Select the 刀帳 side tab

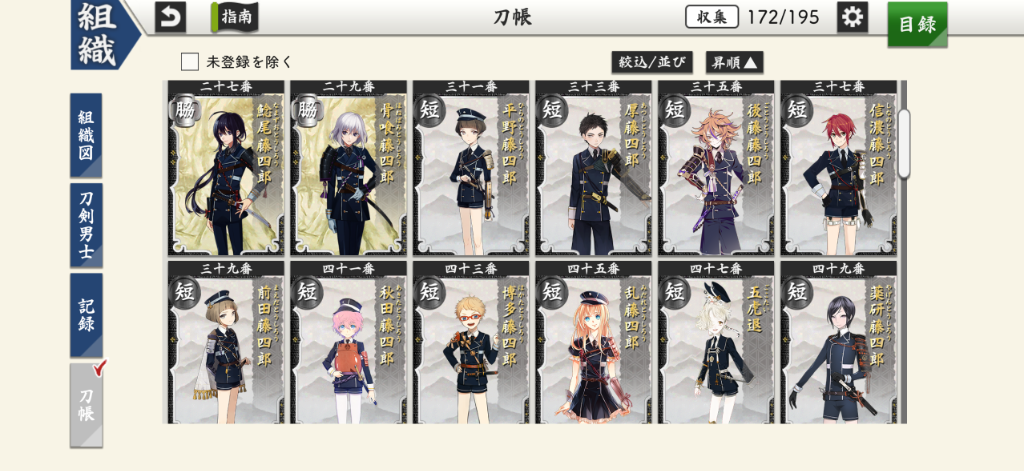point(86,405)
